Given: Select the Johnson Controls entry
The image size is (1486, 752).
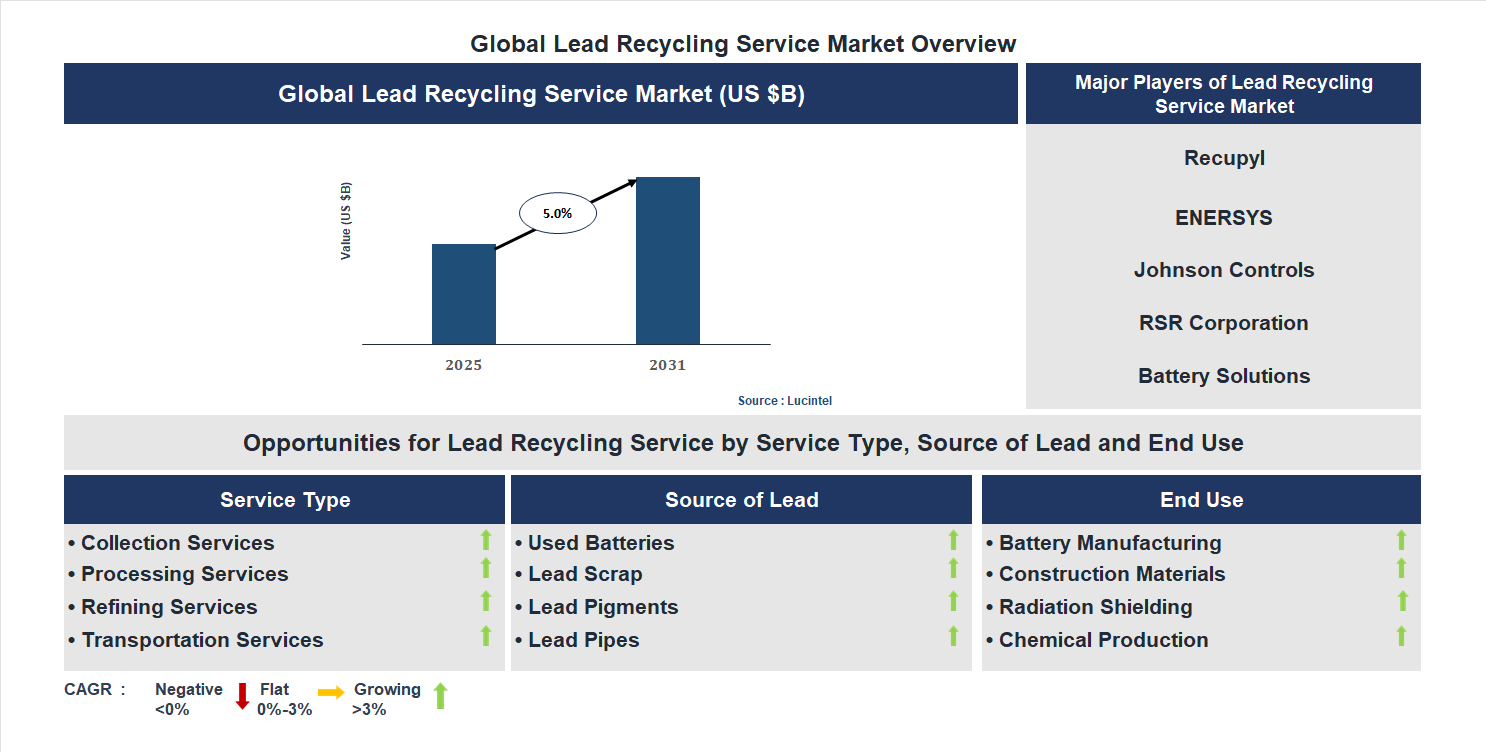Looking at the screenshot, I should pyautogui.click(x=1223, y=270).
